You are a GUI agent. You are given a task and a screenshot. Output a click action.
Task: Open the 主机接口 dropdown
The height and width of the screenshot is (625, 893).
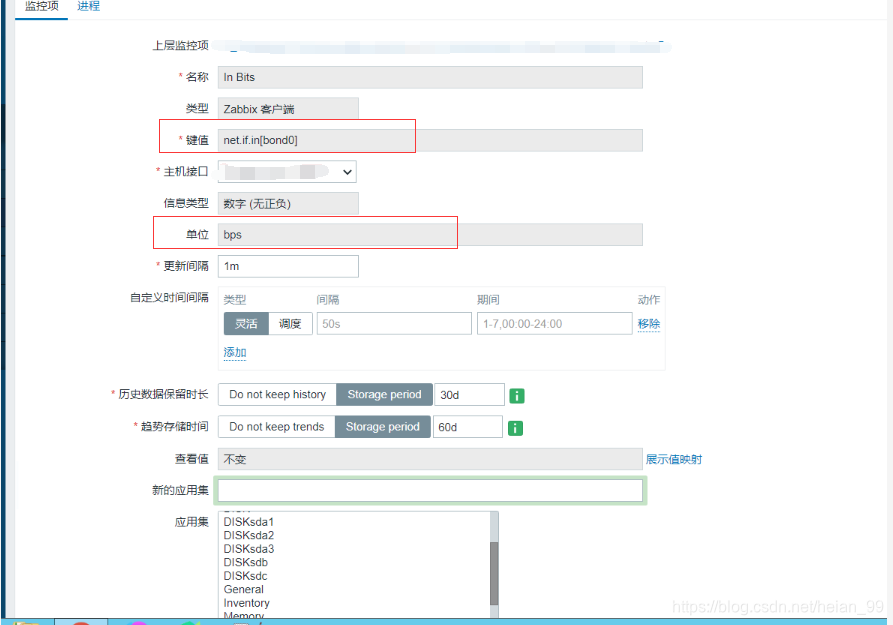(x=287, y=171)
